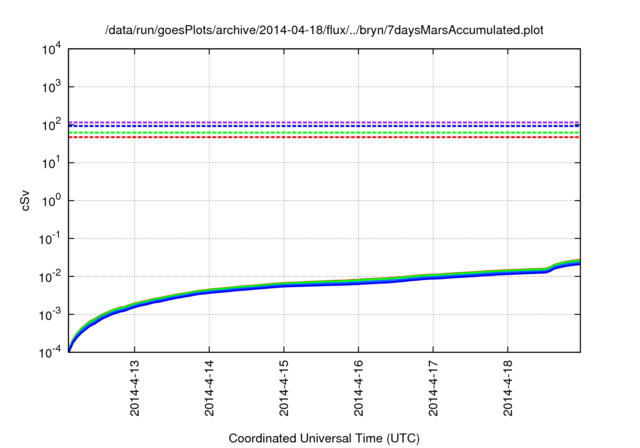
Task: Click the green dashed threshold line
Action: [324, 133]
